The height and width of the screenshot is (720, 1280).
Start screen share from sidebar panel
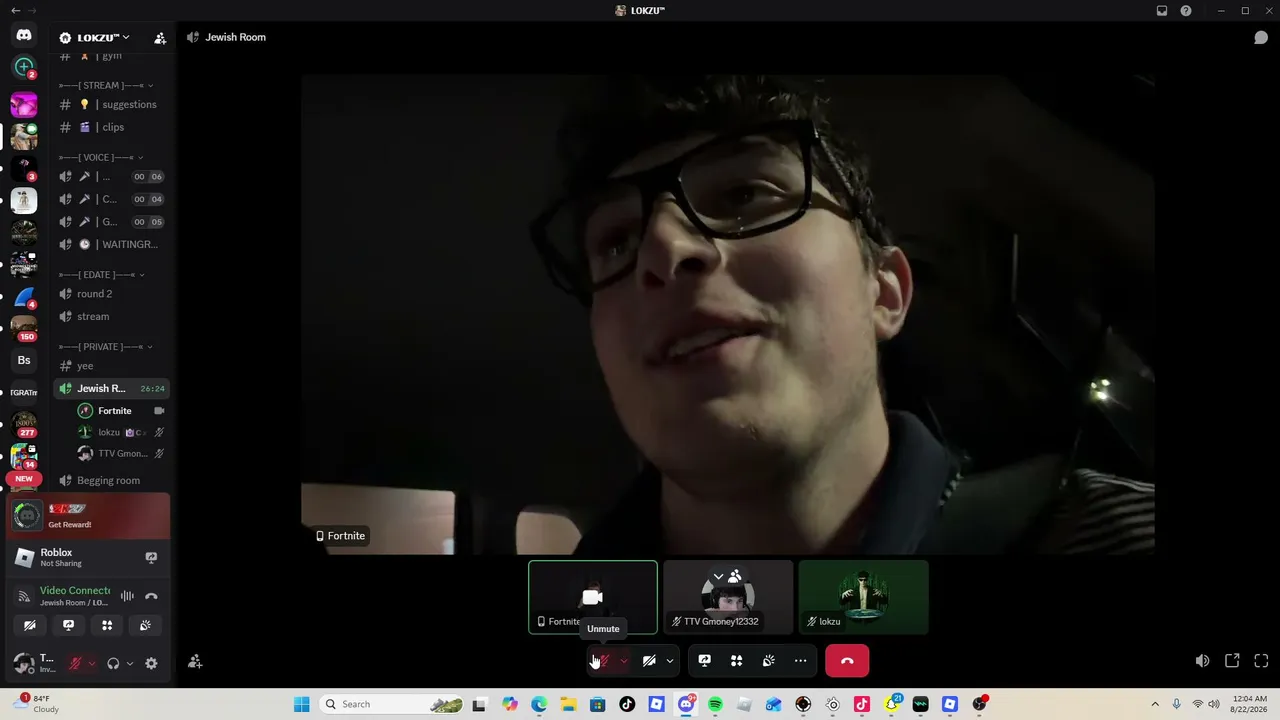68,625
